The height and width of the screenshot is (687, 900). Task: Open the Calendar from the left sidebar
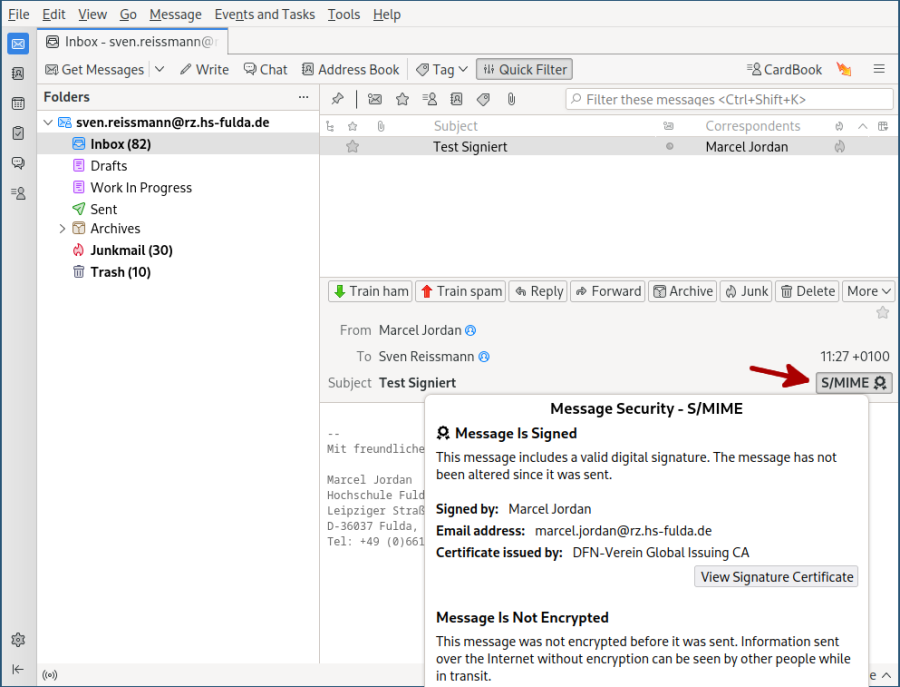[17, 104]
